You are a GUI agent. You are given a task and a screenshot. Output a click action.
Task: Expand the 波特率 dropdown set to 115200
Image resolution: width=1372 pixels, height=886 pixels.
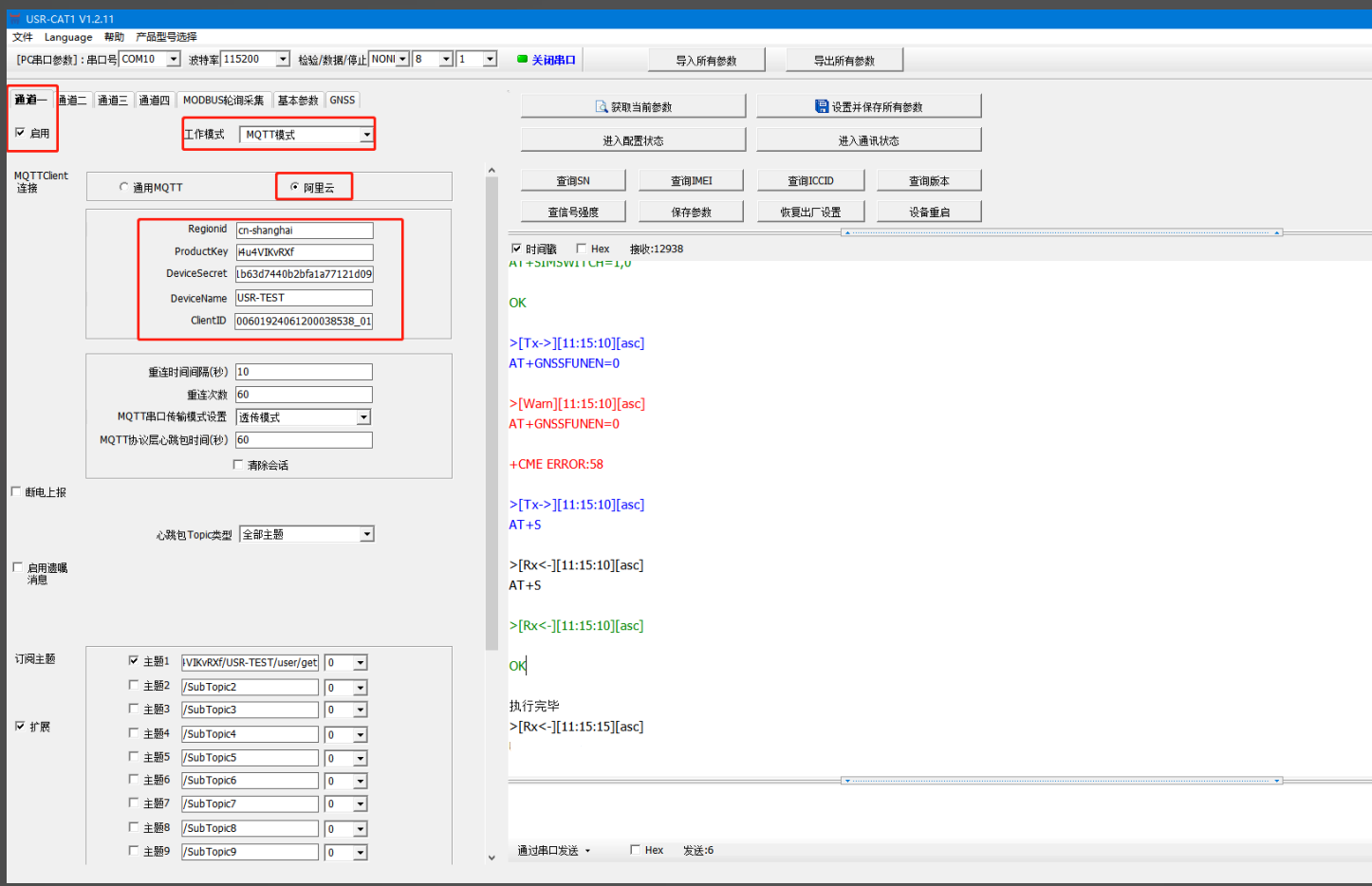pyautogui.click(x=282, y=59)
